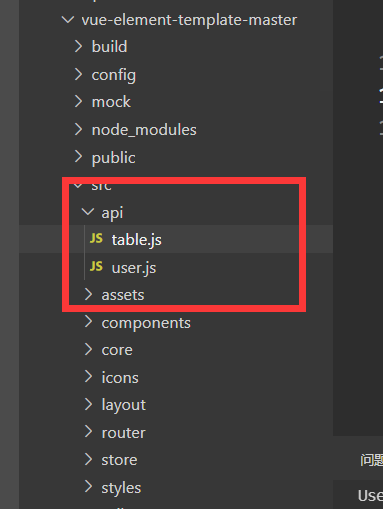Image resolution: width=383 pixels, height=509 pixels.
Task: Expand the build folder chevron
Action: click(x=78, y=46)
